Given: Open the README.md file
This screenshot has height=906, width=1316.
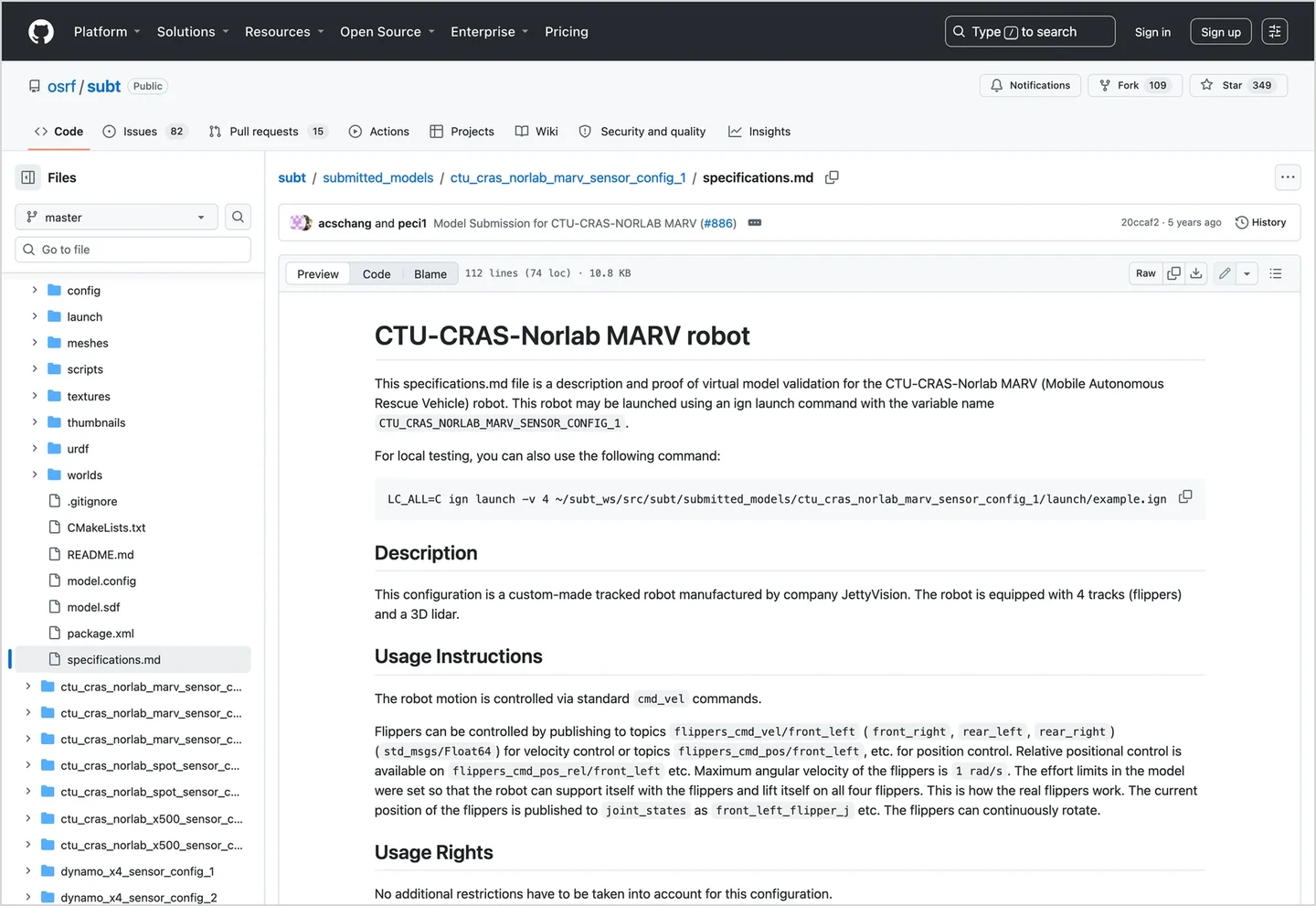Looking at the screenshot, I should click(101, 555).
